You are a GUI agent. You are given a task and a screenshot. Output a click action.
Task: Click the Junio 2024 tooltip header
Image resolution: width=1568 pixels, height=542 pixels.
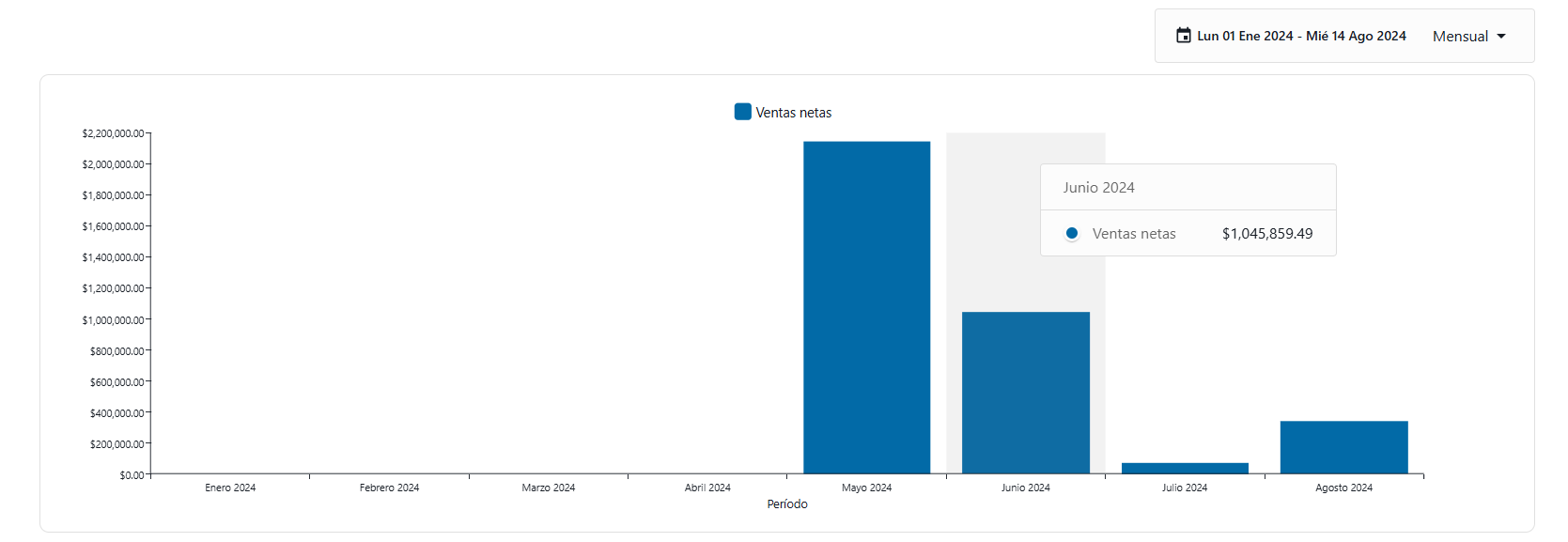pos(1099,188)
